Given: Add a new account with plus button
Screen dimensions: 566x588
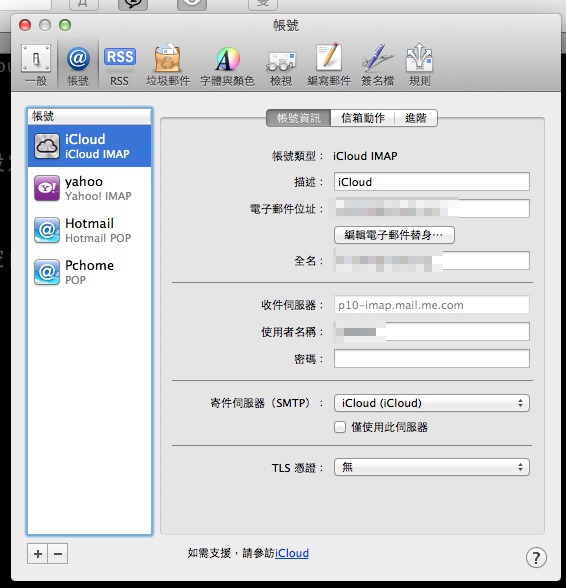Looking at the screenshot, I should [38, 554].
